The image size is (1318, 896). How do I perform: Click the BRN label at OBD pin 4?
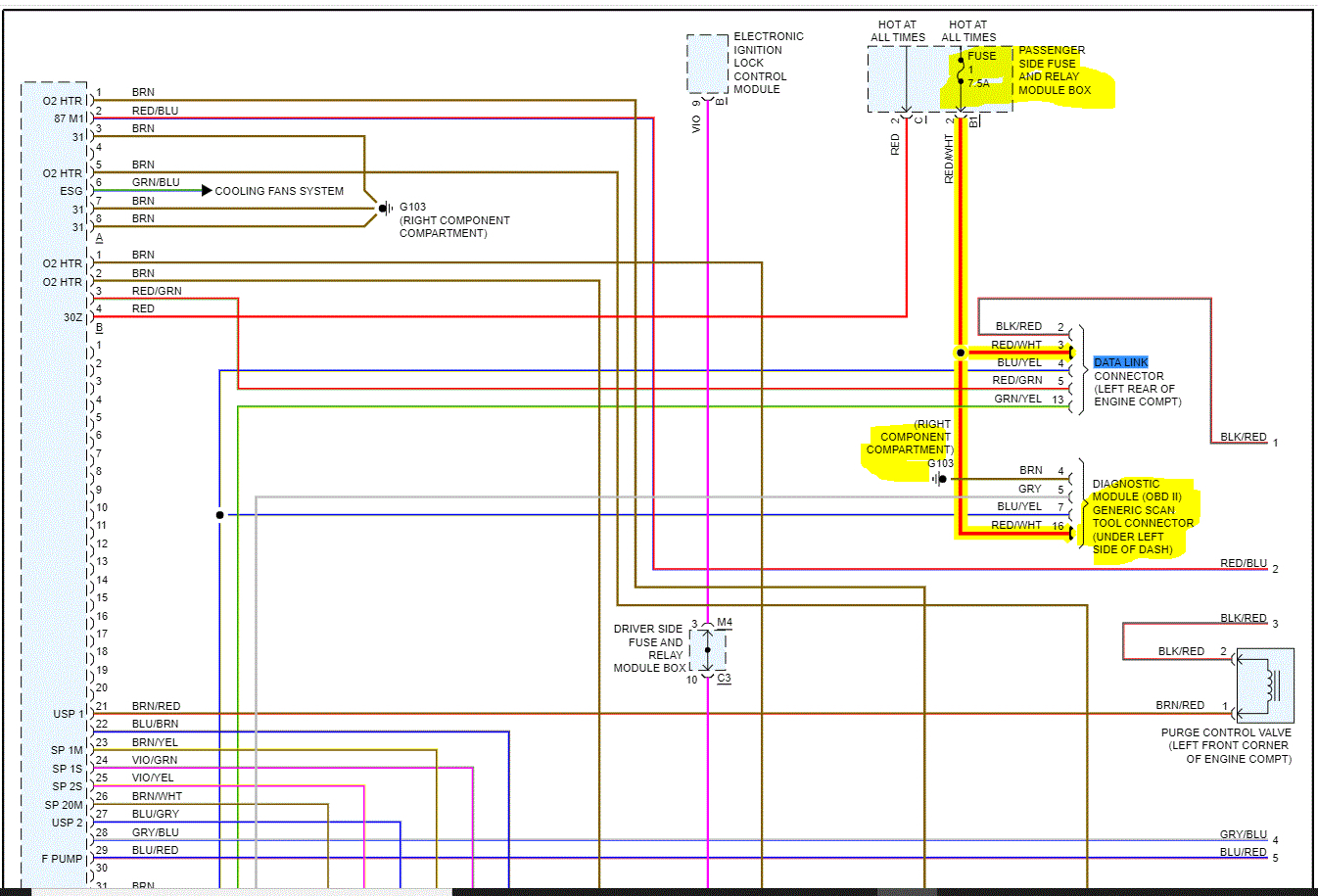[x=1031, y=470]
